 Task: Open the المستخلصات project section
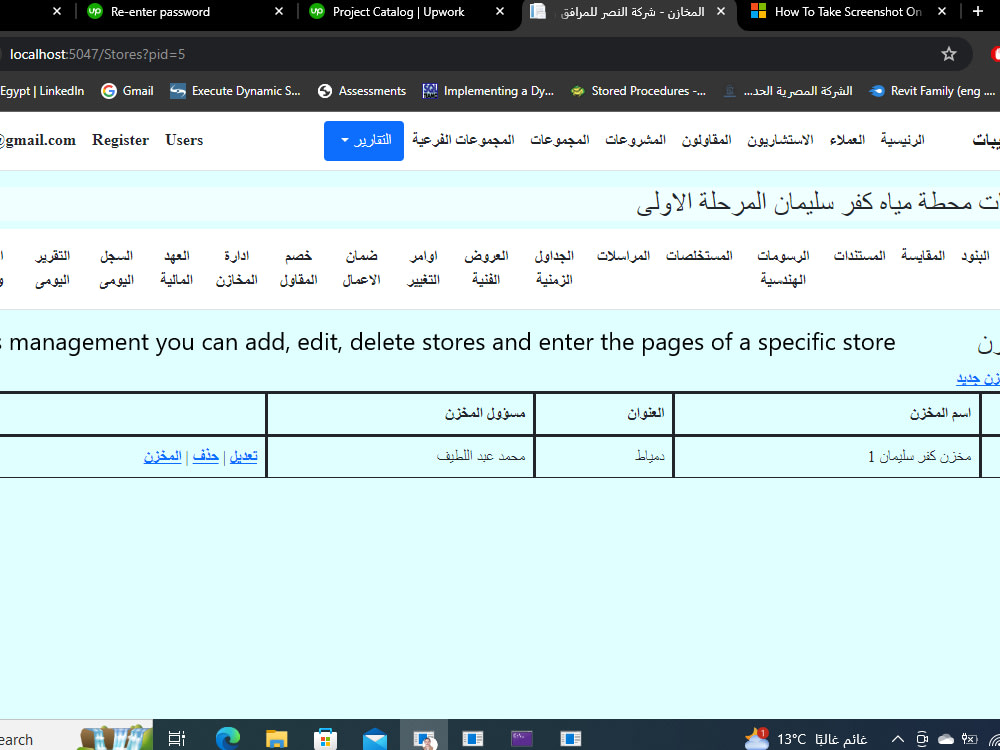coord(699,256)
